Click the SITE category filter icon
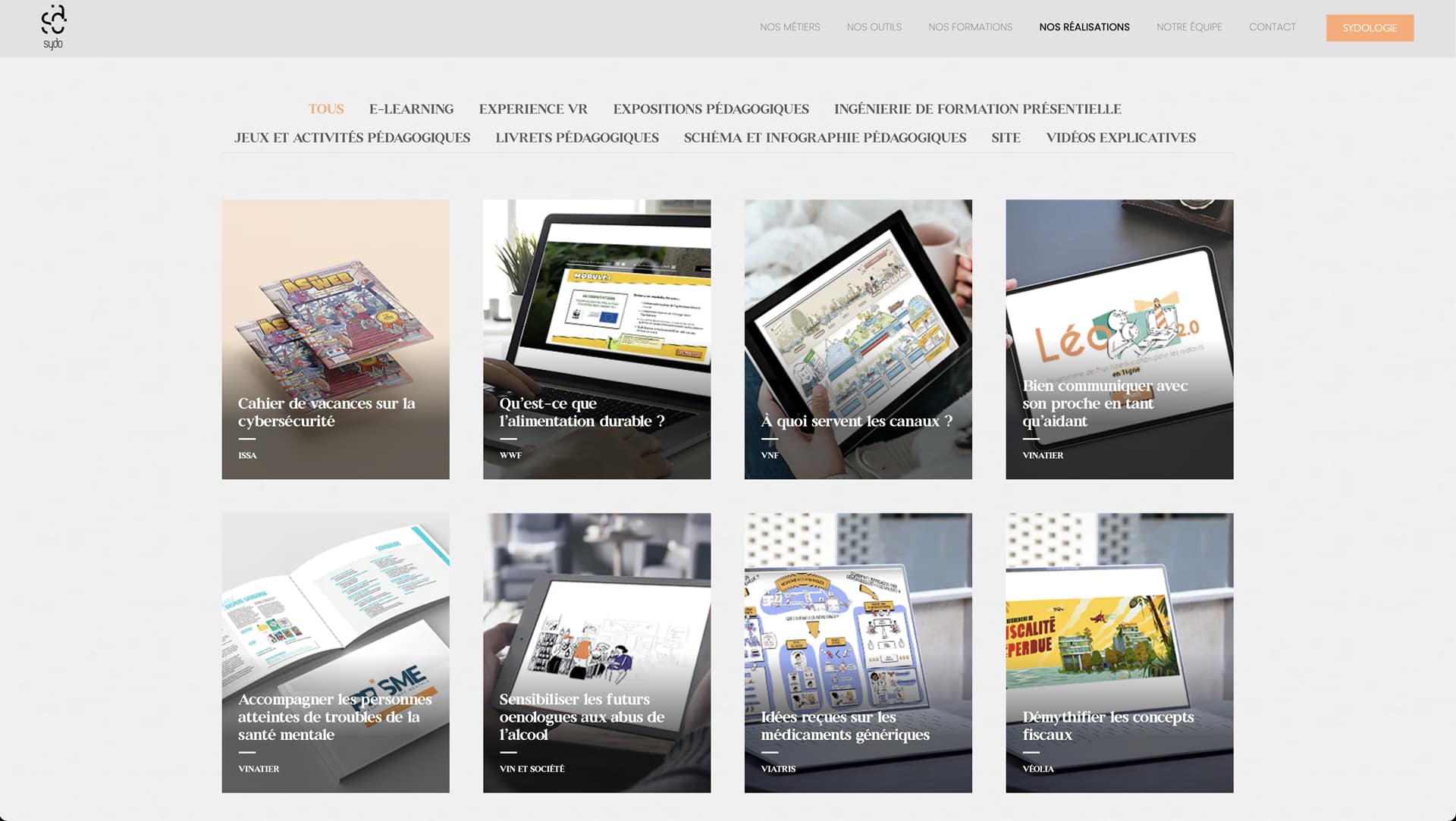The width and height of the screenshot is (1456, 821). pos(1005,137)
